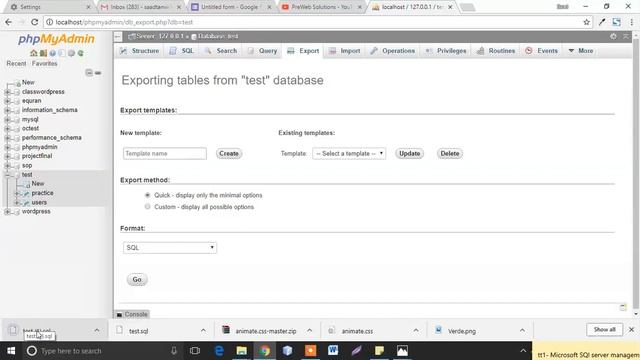Click the Go button to export
Screen dimensions: 640x360
137,280
